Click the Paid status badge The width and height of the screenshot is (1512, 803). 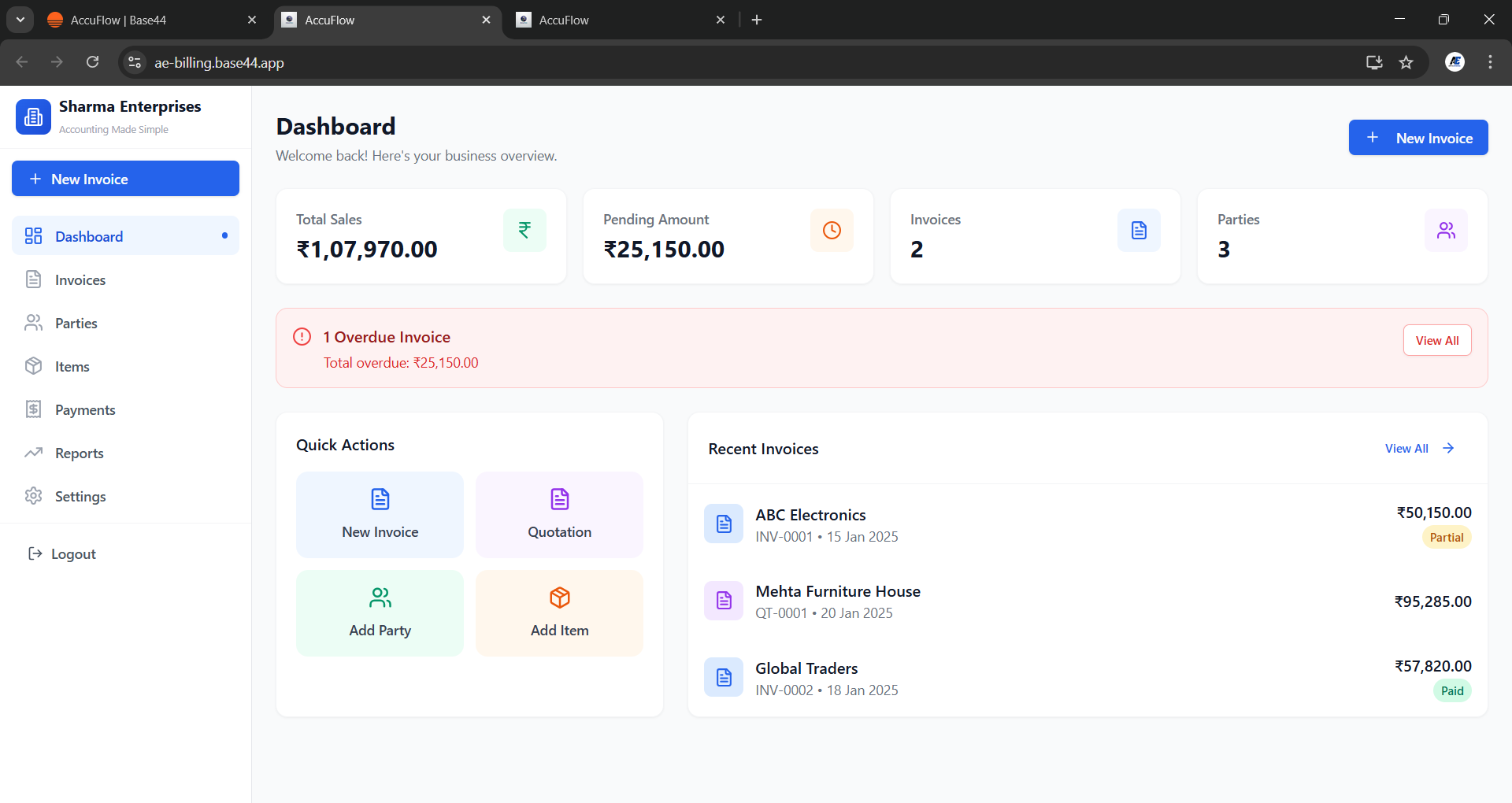1452,690
